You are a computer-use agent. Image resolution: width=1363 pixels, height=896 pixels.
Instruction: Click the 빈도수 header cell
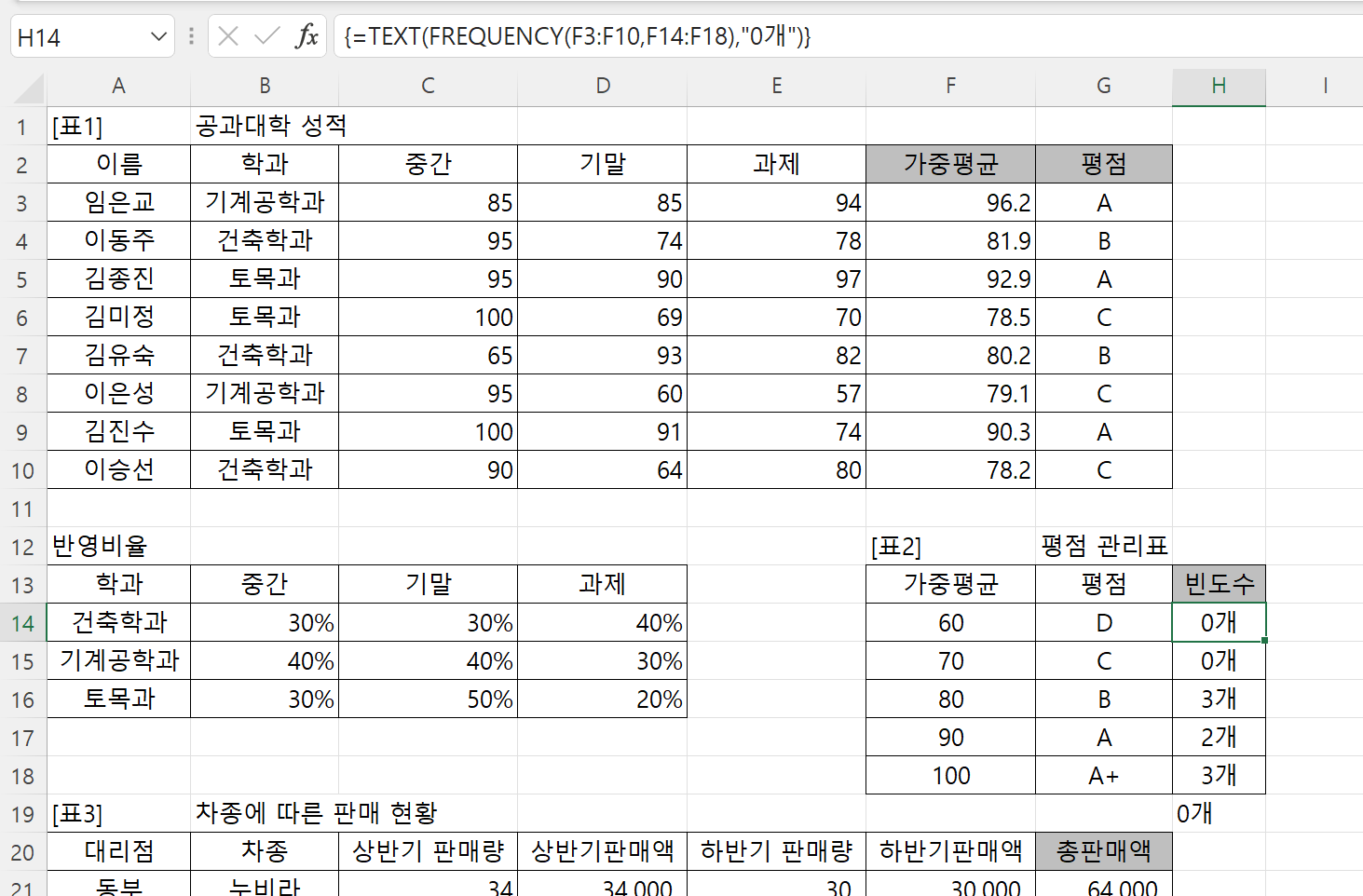coord(1219,584)
